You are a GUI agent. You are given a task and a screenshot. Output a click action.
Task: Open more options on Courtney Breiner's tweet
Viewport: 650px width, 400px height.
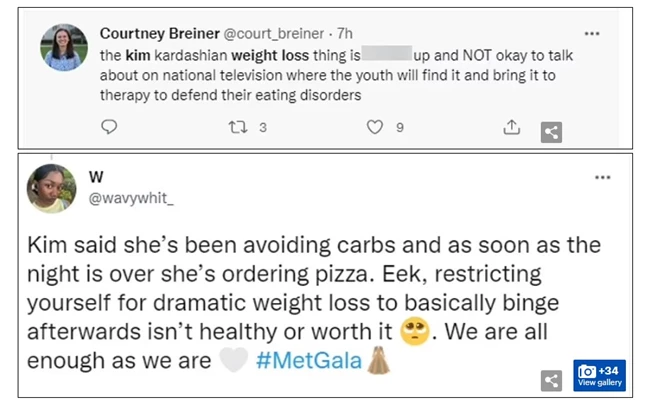(x=592, y=33)
